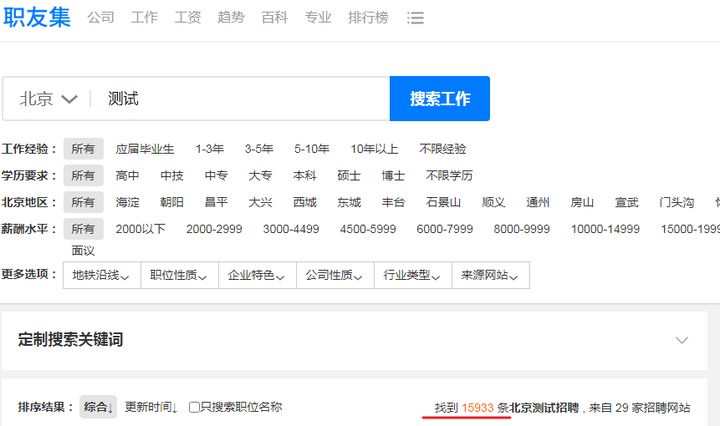720x426 pixels.
Task: Select 面议 salary filter
Action: click(x=83, y=251)
